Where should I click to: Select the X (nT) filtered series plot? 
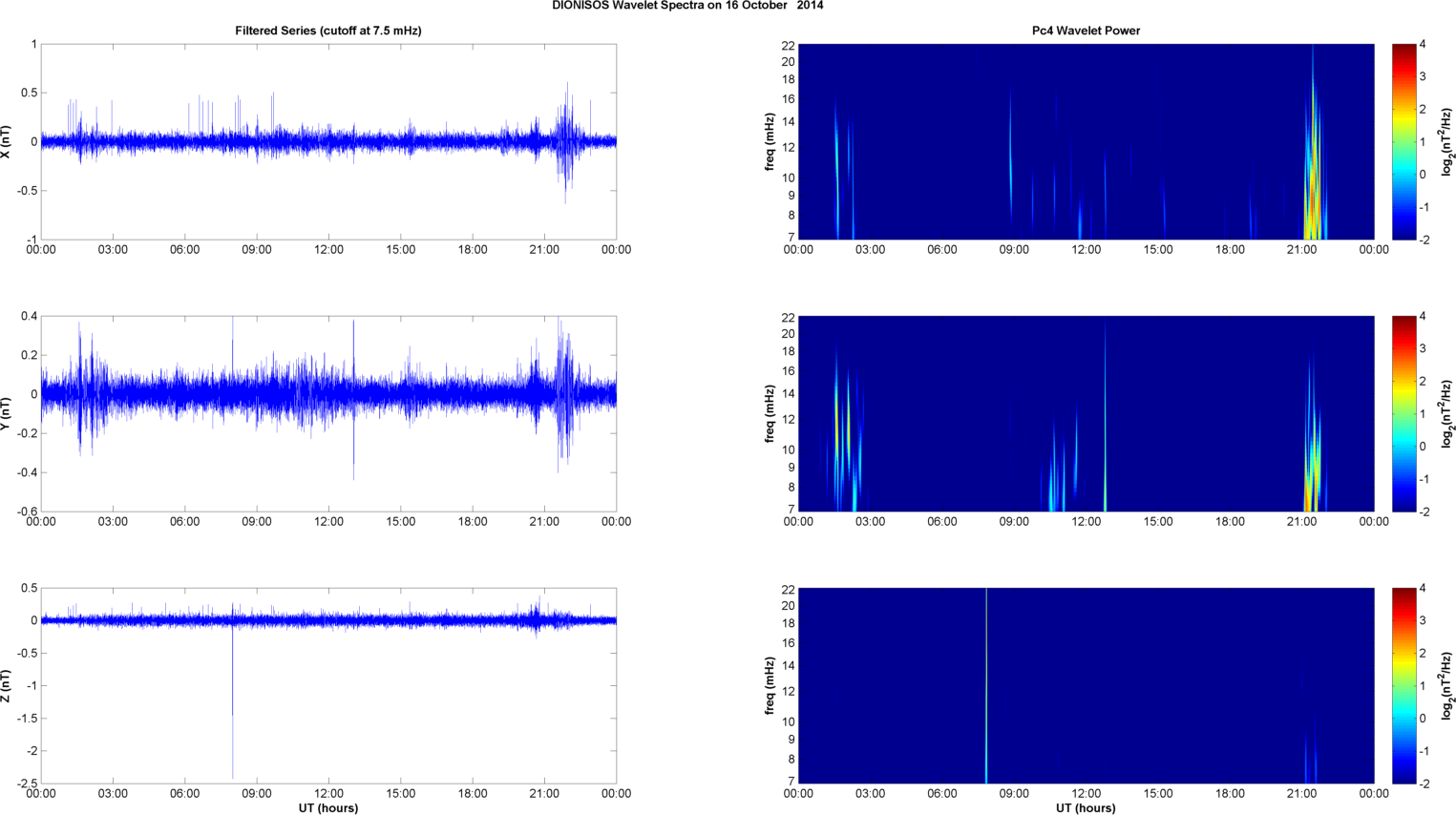(x=328, y=141)
